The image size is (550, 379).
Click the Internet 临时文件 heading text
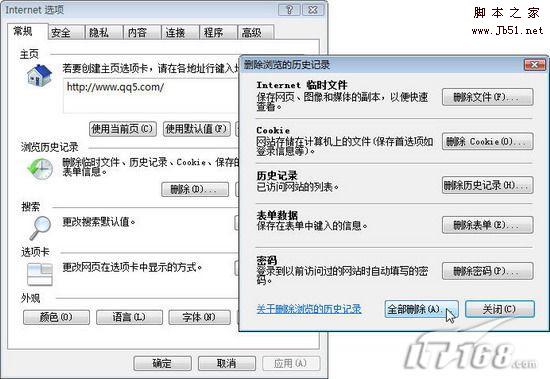(302, 85)
